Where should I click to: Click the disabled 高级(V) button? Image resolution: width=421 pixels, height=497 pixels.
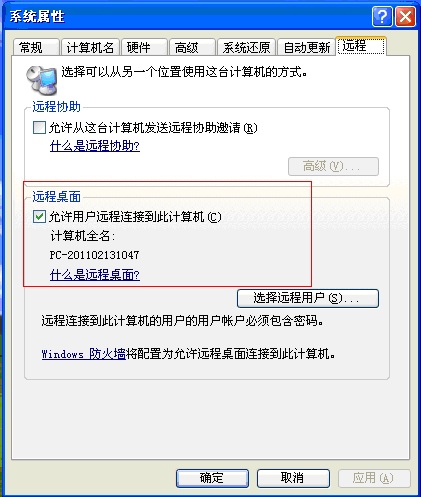333,166
